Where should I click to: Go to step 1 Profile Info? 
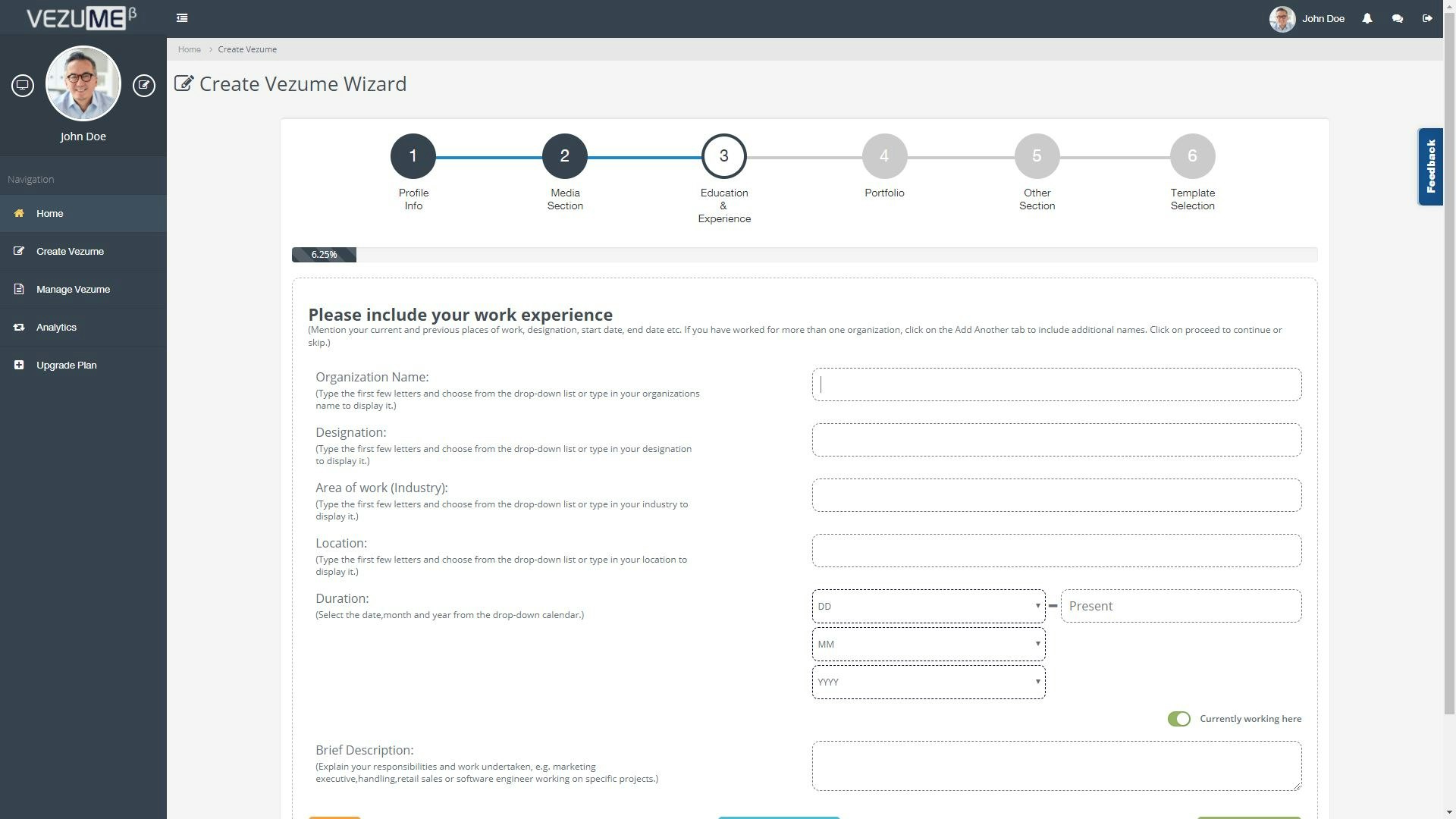click(413, 156)
